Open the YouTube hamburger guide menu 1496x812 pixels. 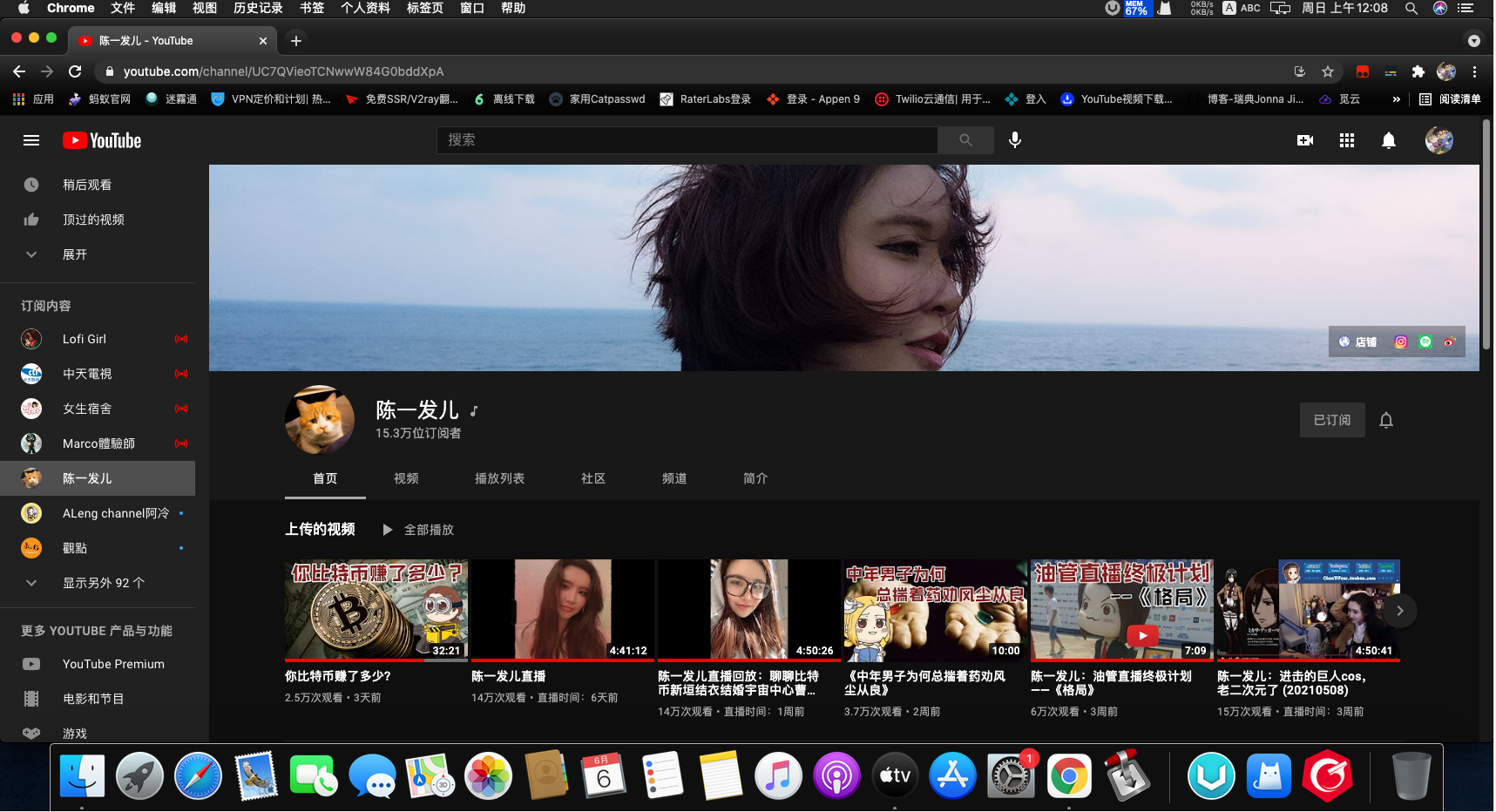pos(31,140)
